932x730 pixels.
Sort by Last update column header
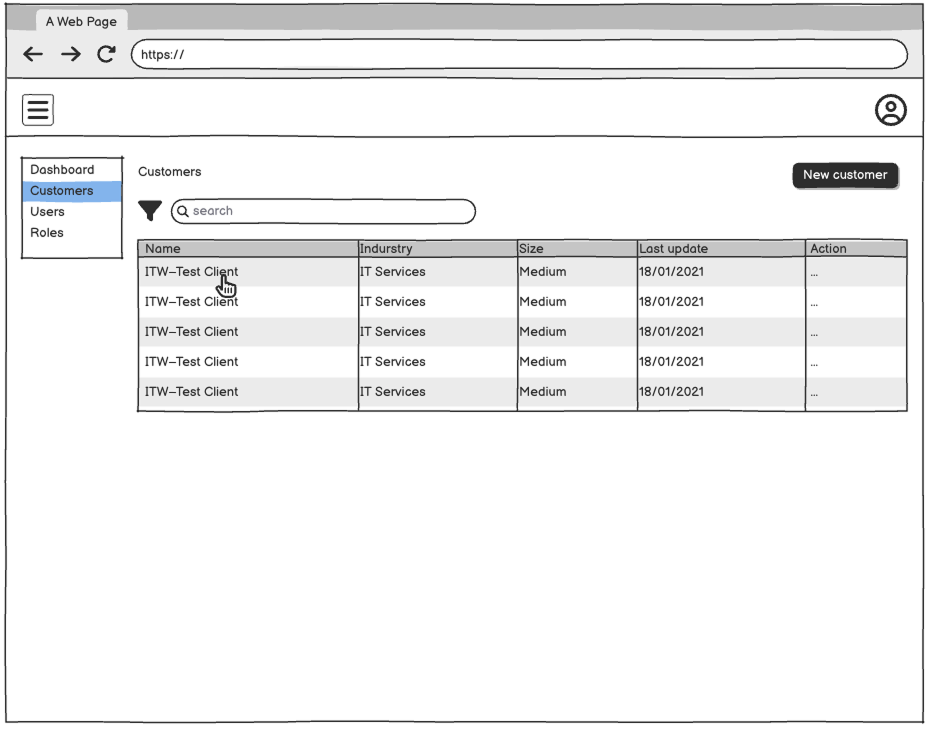673,249
